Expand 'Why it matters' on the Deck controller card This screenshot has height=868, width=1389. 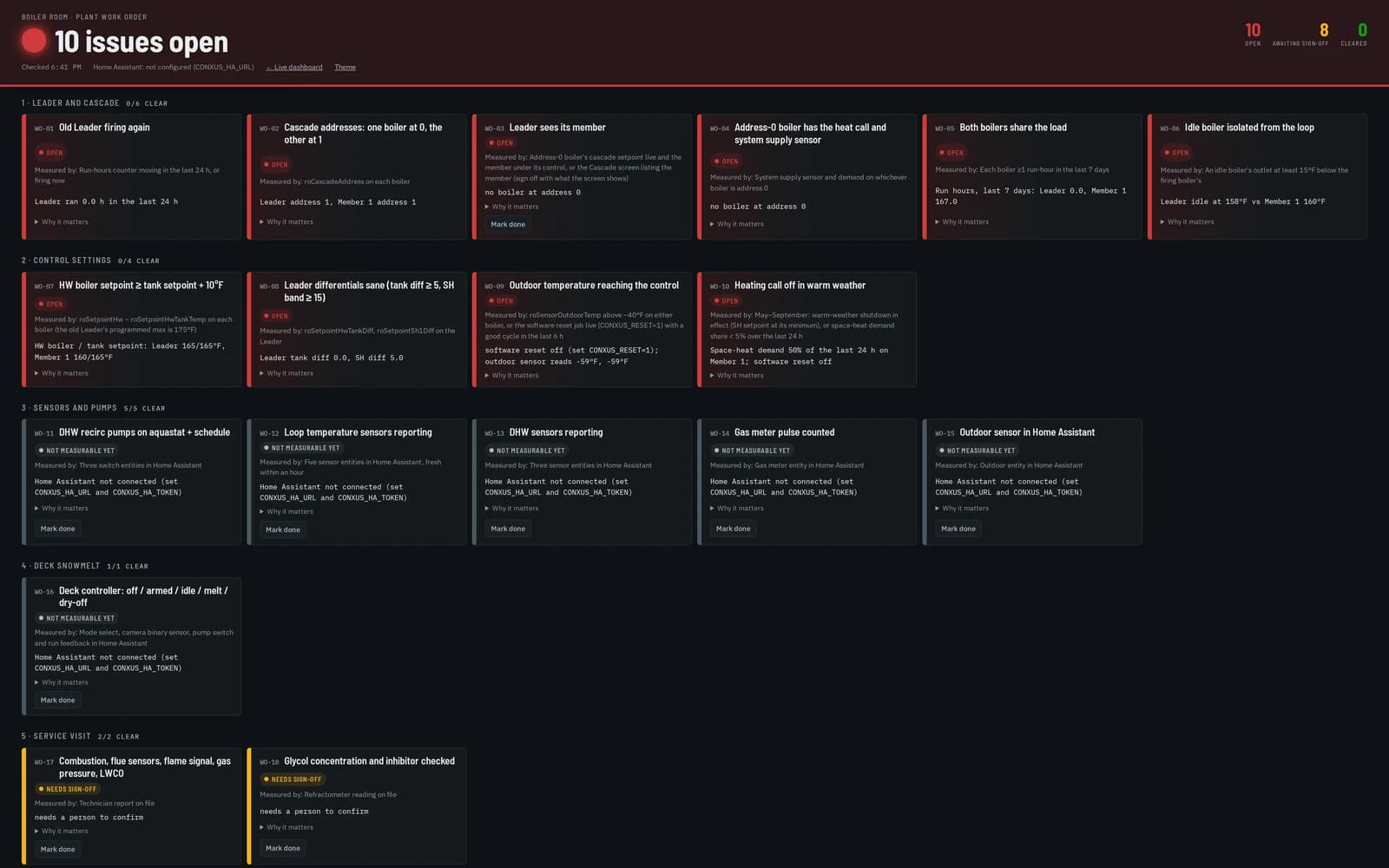coord(62,683)
